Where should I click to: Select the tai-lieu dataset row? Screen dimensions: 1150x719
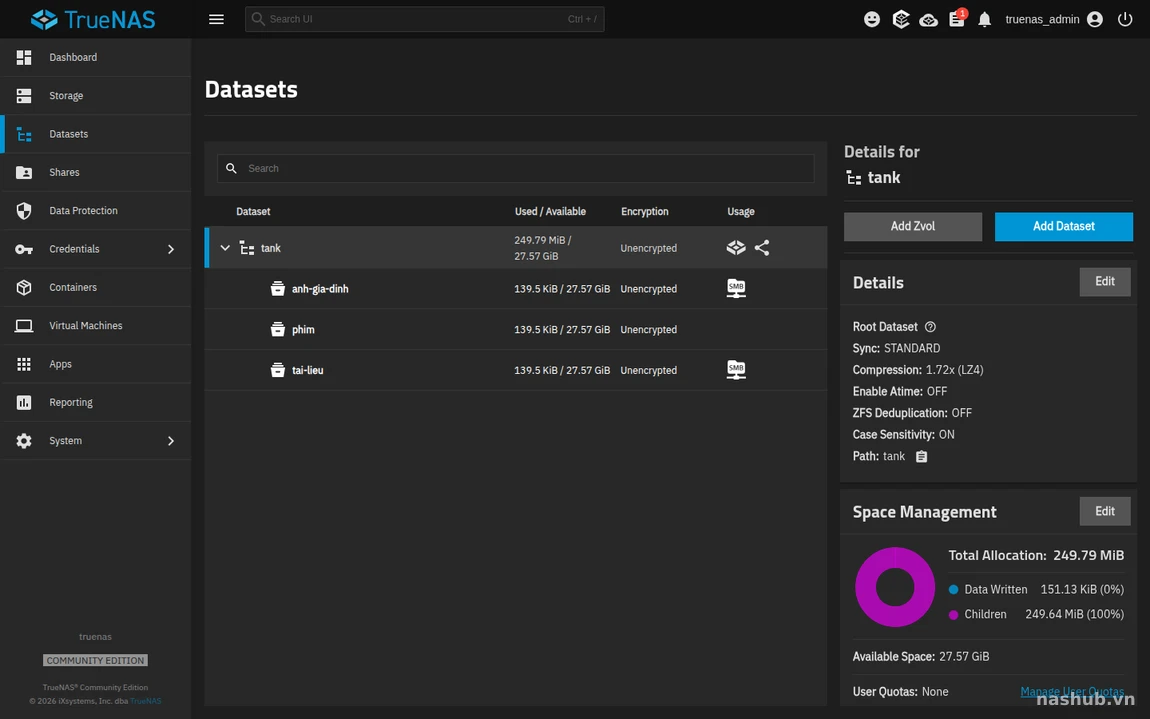tap(516, 370)
